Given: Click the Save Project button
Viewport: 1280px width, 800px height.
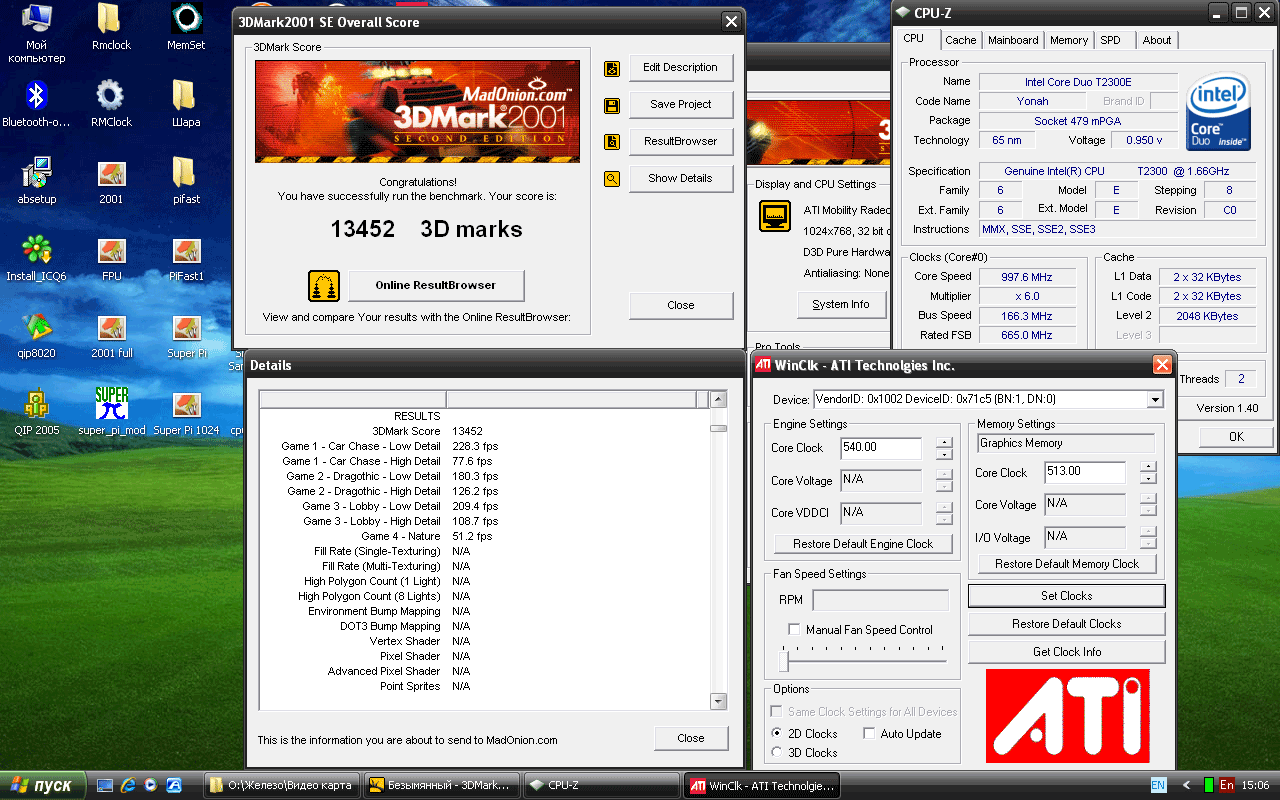Looking at the screenshot, I should (681, 105).
